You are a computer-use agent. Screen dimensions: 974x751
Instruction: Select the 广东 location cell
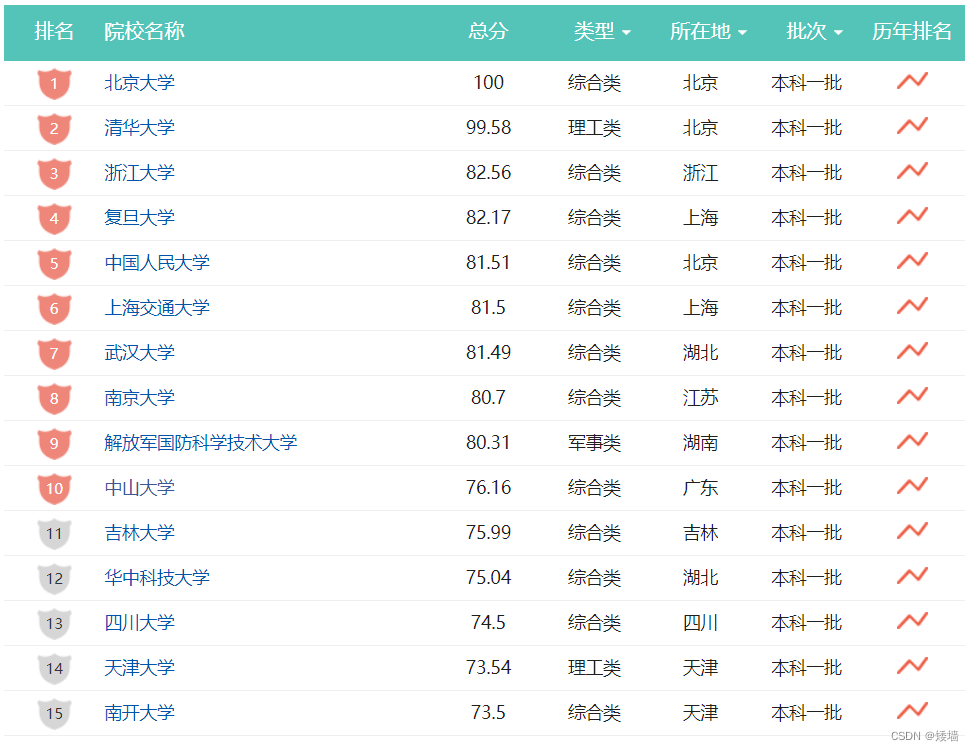[x=701, y=488]
